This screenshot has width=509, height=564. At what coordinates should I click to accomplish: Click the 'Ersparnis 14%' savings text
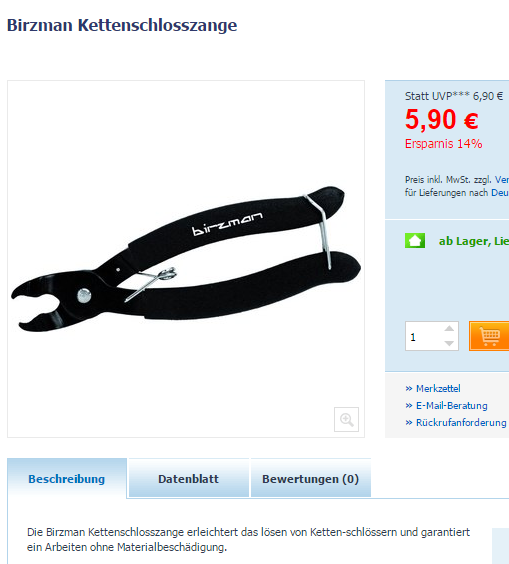444,144
